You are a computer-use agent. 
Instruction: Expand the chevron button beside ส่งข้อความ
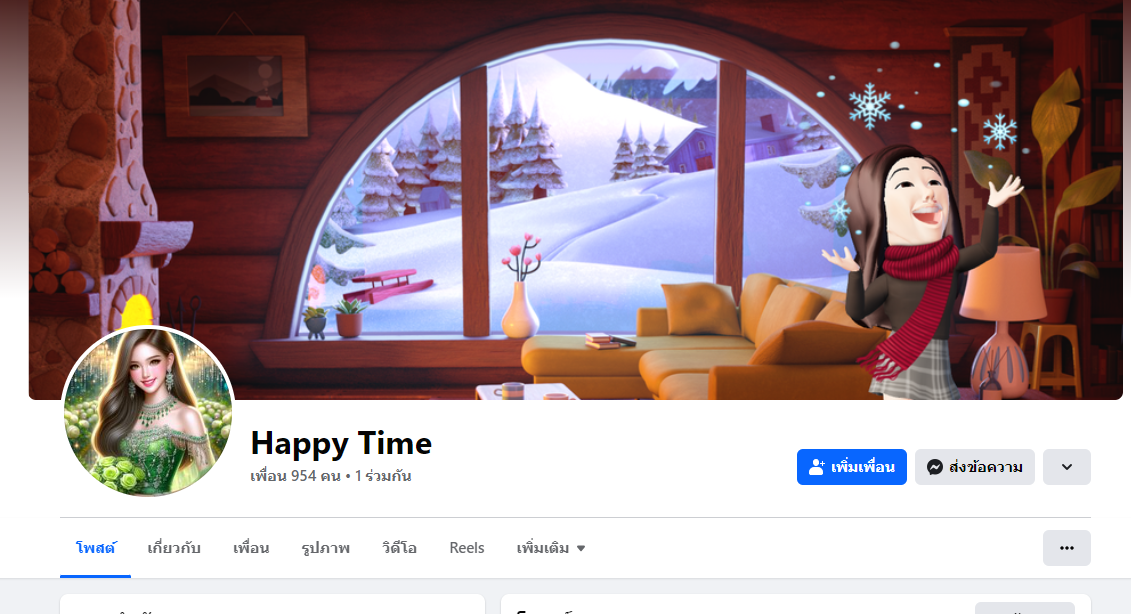pyautogui.click(x=1067, y=467)
